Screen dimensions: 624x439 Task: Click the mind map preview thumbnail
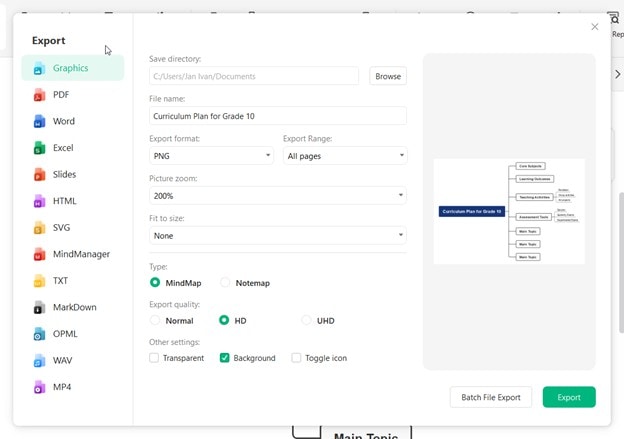tap(509, 211)
